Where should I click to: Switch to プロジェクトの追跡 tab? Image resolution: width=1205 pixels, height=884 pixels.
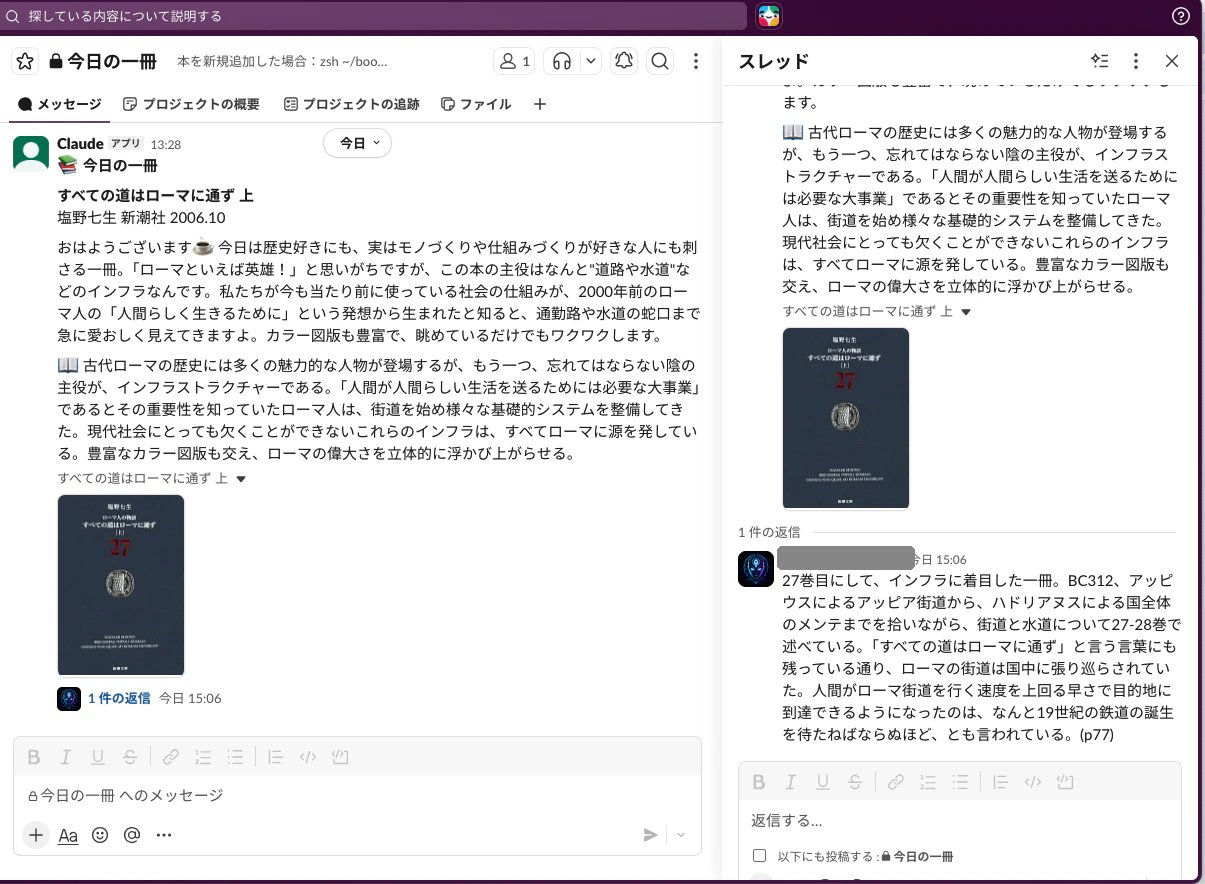pyautogui.click(x=351, y=104)
